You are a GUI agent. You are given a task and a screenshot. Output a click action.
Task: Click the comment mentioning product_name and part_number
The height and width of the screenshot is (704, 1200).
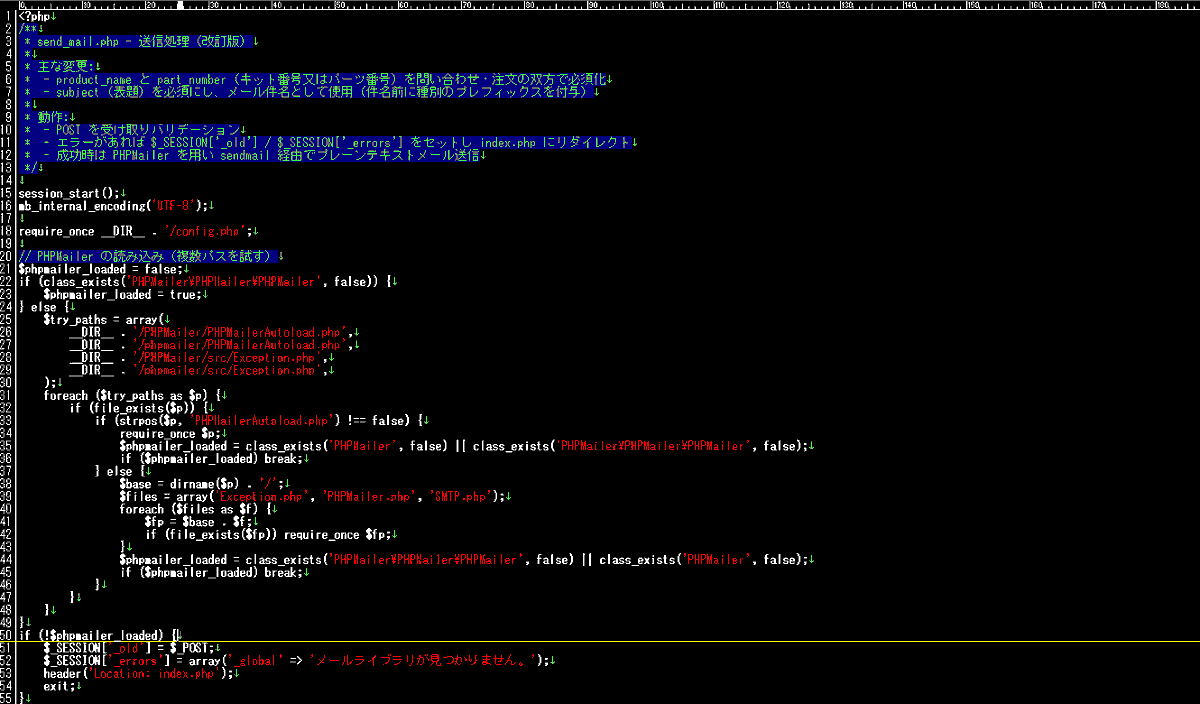(x=315, y=80)
